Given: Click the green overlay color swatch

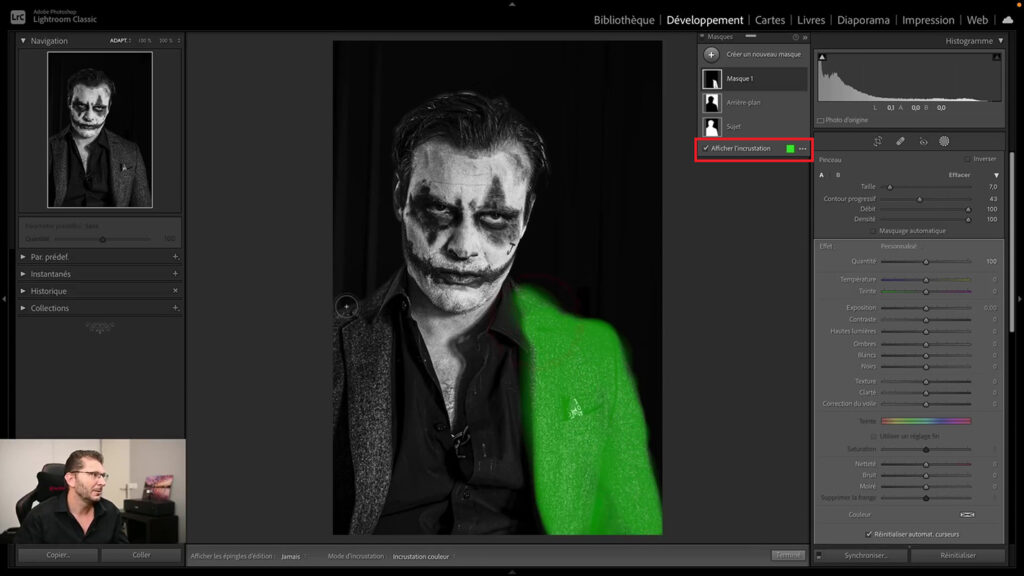Looking at the screenshot, I should pyautogui.click(x=790, y=149).
